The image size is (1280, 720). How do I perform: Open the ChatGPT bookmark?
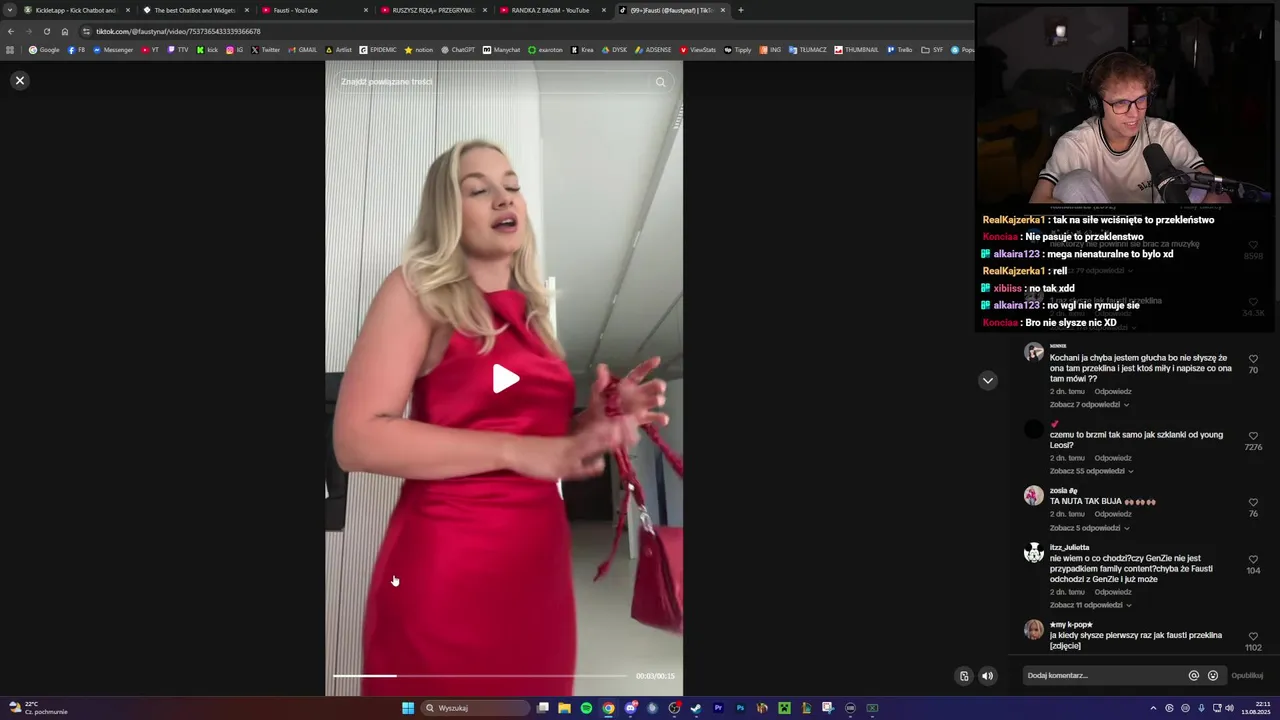coord(458,50)
